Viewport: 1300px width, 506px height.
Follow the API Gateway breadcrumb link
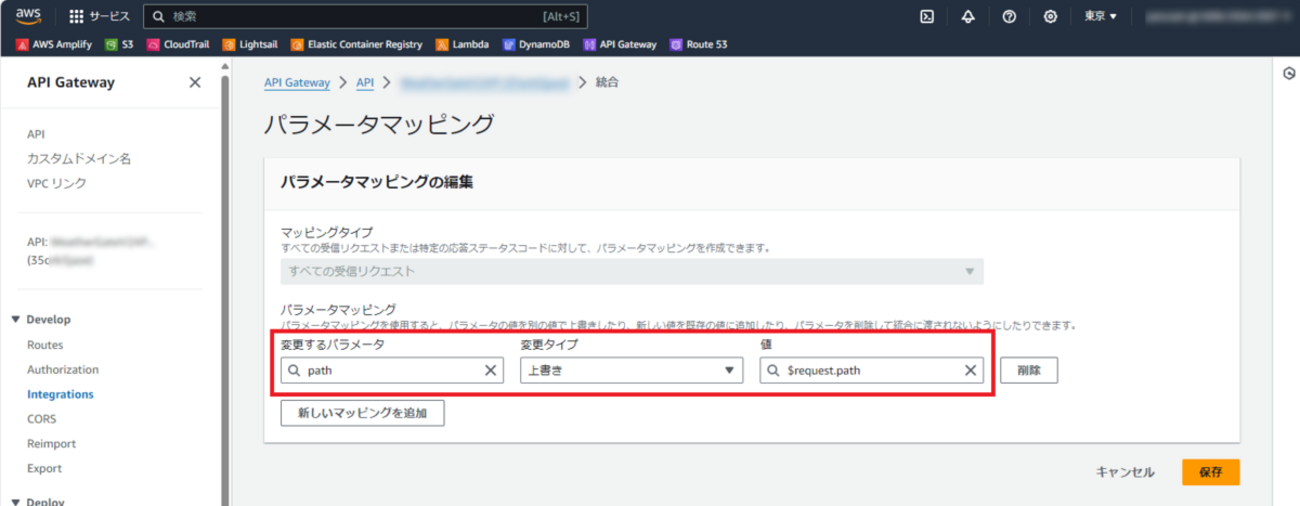(x=297, y=82)
